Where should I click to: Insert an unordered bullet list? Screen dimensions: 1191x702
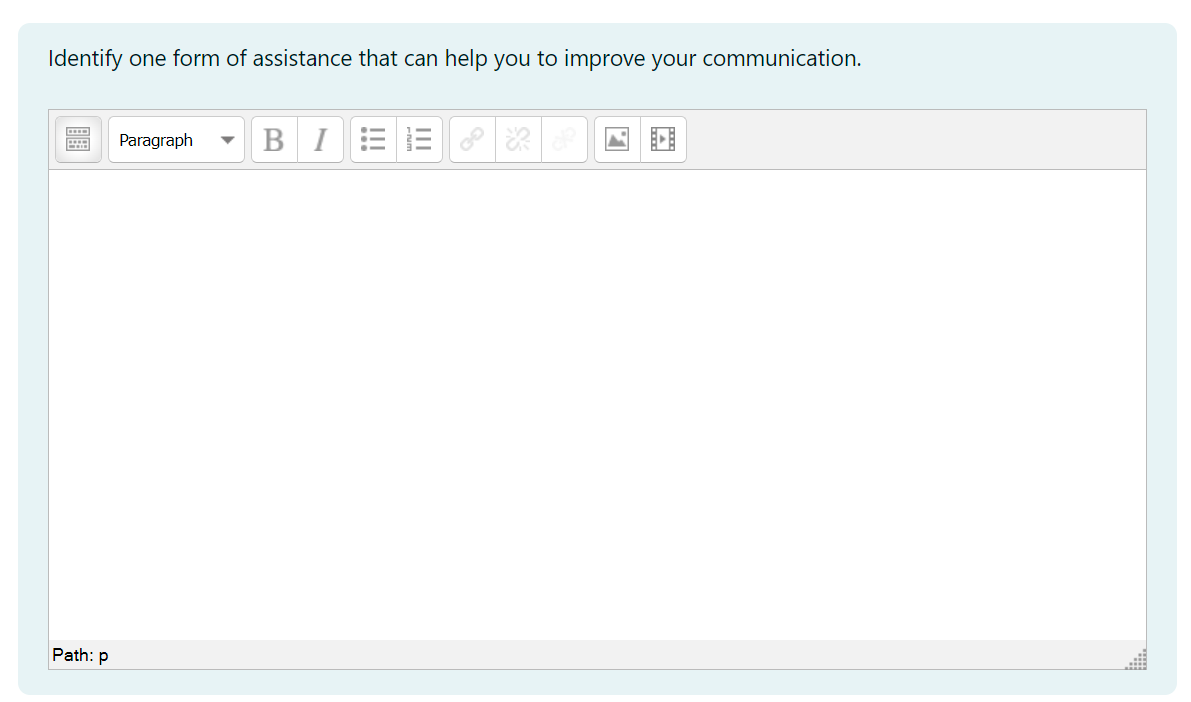point(372,139)
